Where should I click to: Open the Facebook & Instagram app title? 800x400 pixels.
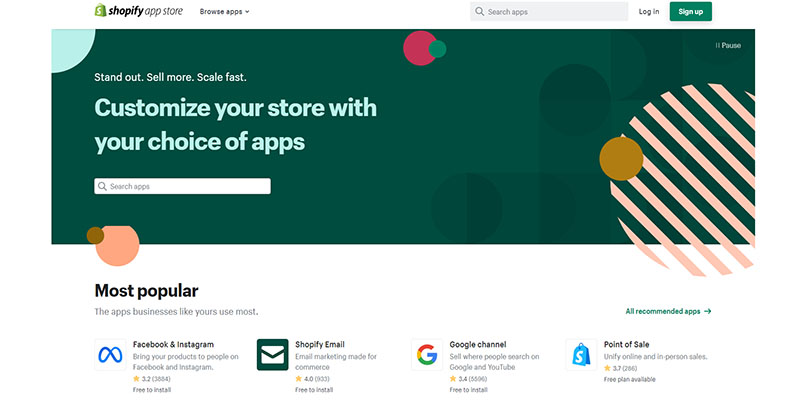point(173,344)
